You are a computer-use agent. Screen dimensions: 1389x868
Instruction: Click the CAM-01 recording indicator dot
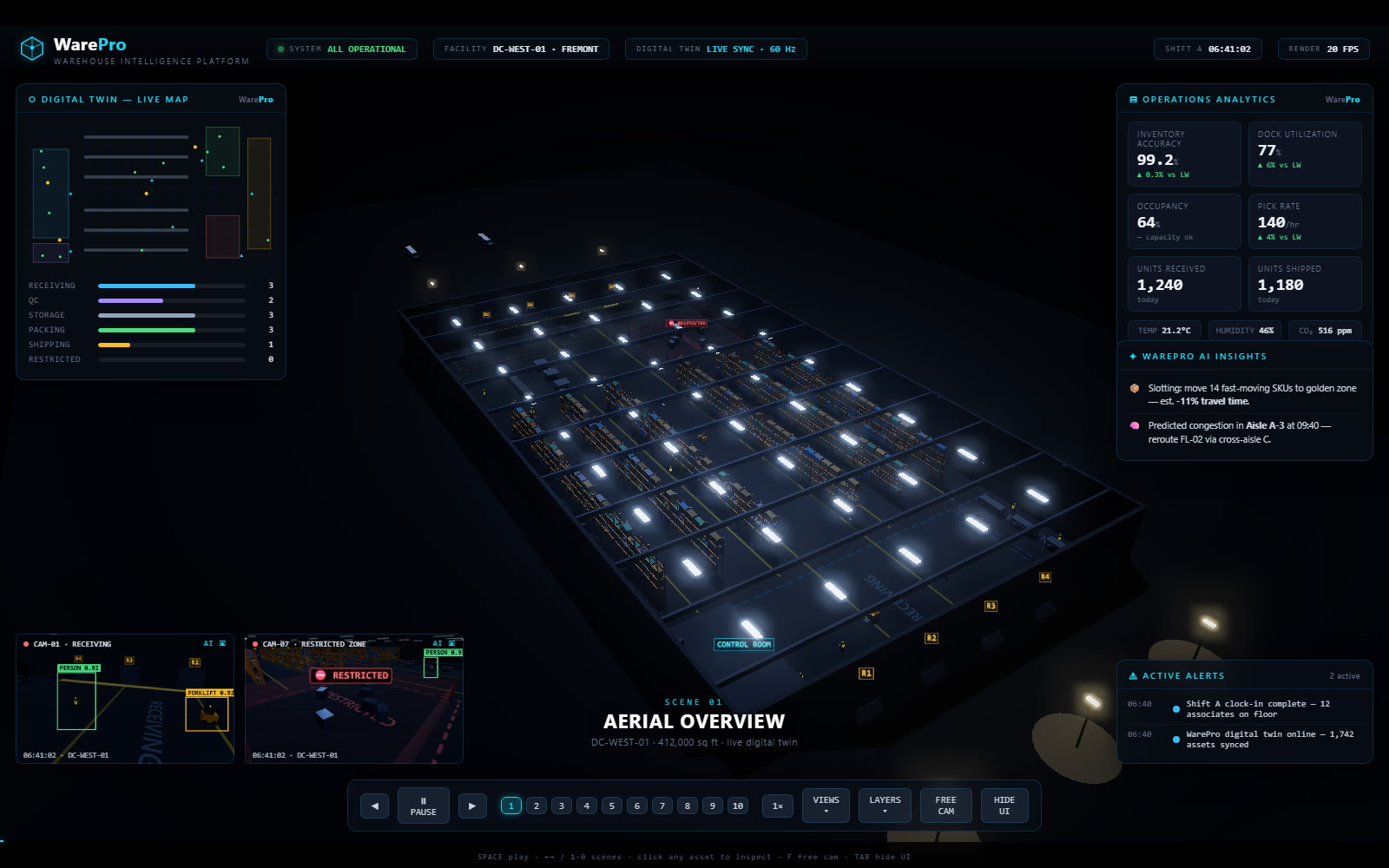pos(26,644)
